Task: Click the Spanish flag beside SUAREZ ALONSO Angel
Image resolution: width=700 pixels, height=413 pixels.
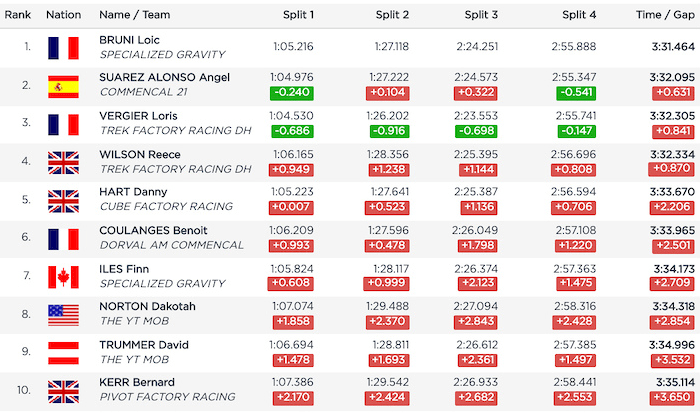Action: 63,85
